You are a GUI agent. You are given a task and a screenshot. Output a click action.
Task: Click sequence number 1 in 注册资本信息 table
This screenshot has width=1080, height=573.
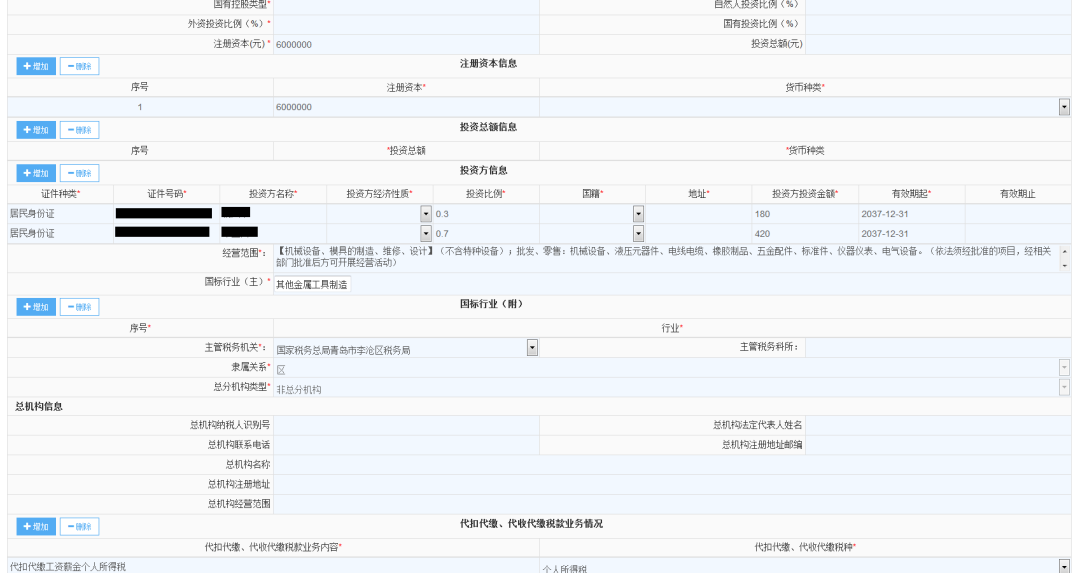click(140, 107)
